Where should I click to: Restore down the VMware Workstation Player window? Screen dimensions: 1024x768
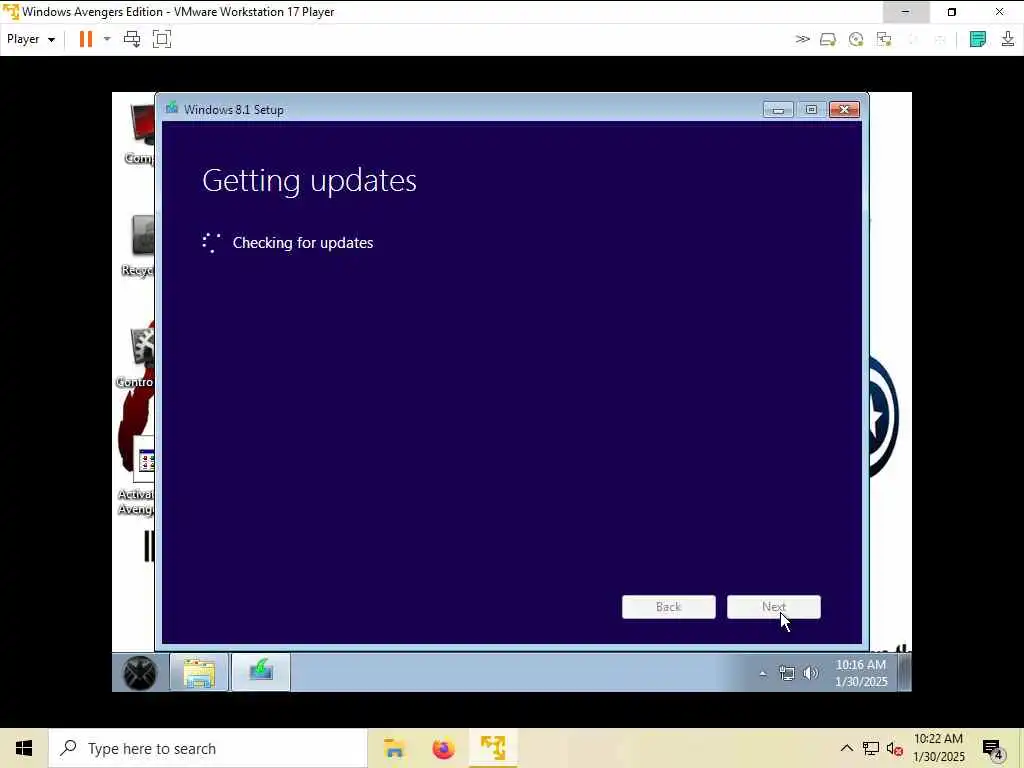(x=952, y=12)
